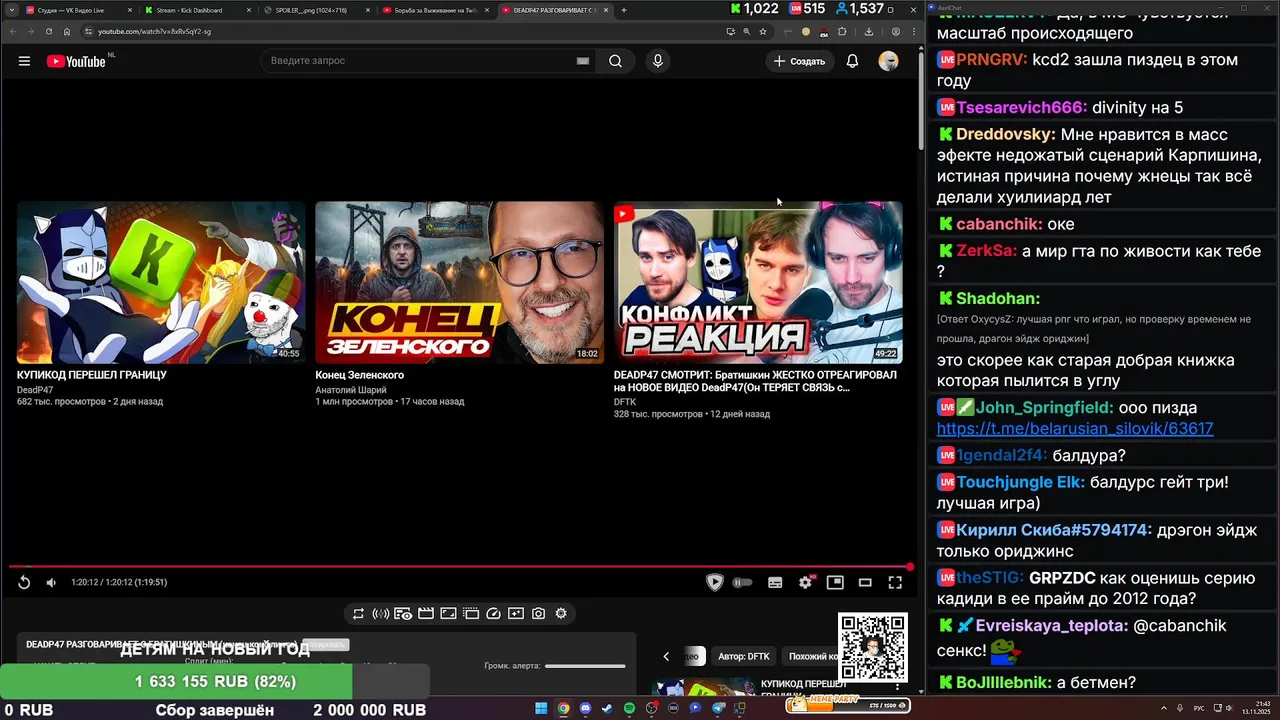1280x720 pixels.
Task: Open the channel name Анатолий Шарий
Action: tap(350, 390)
